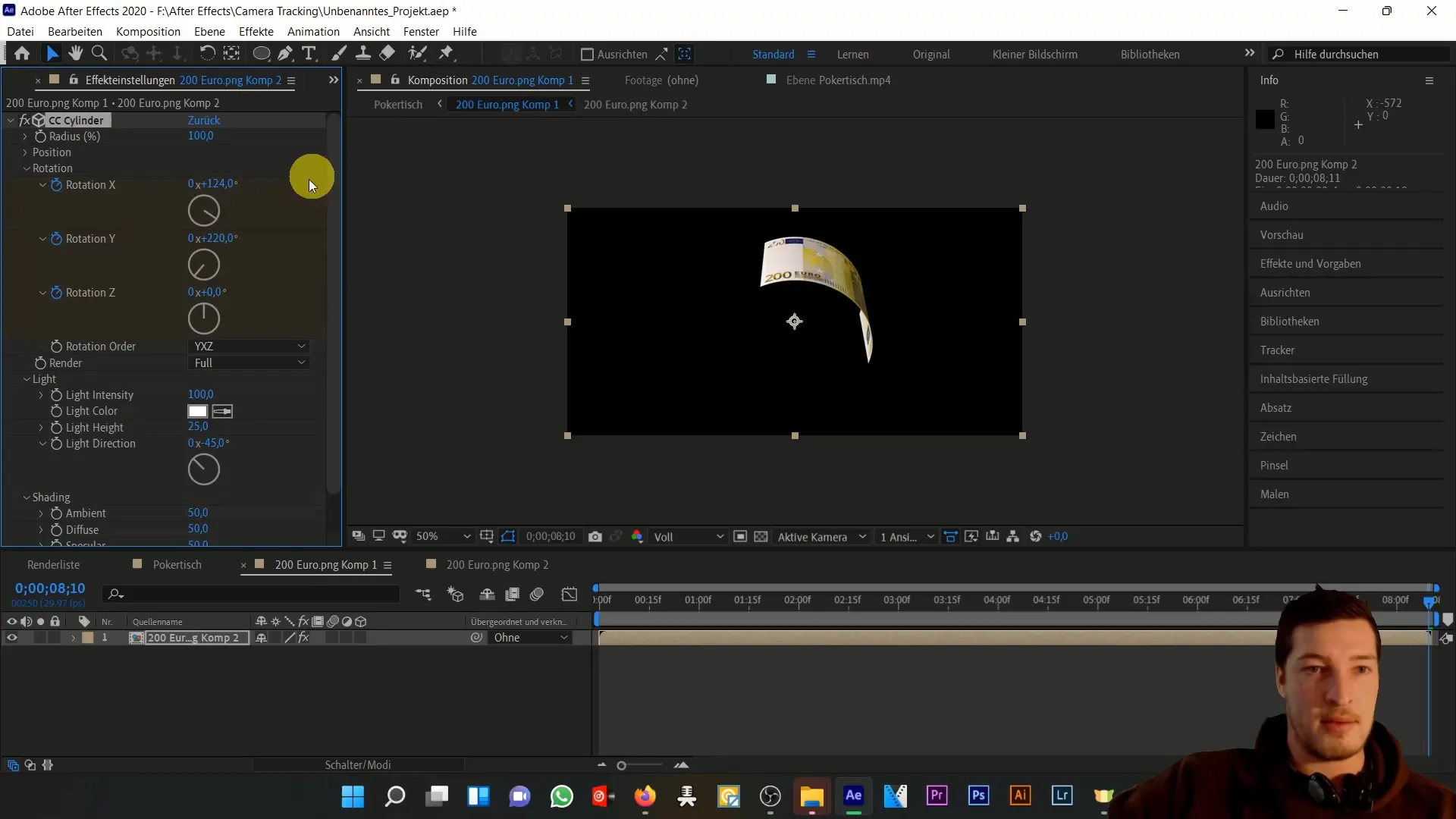Open the Effekte menu in menu bar
Viewport: 1456px width, 819px height.
256,31
